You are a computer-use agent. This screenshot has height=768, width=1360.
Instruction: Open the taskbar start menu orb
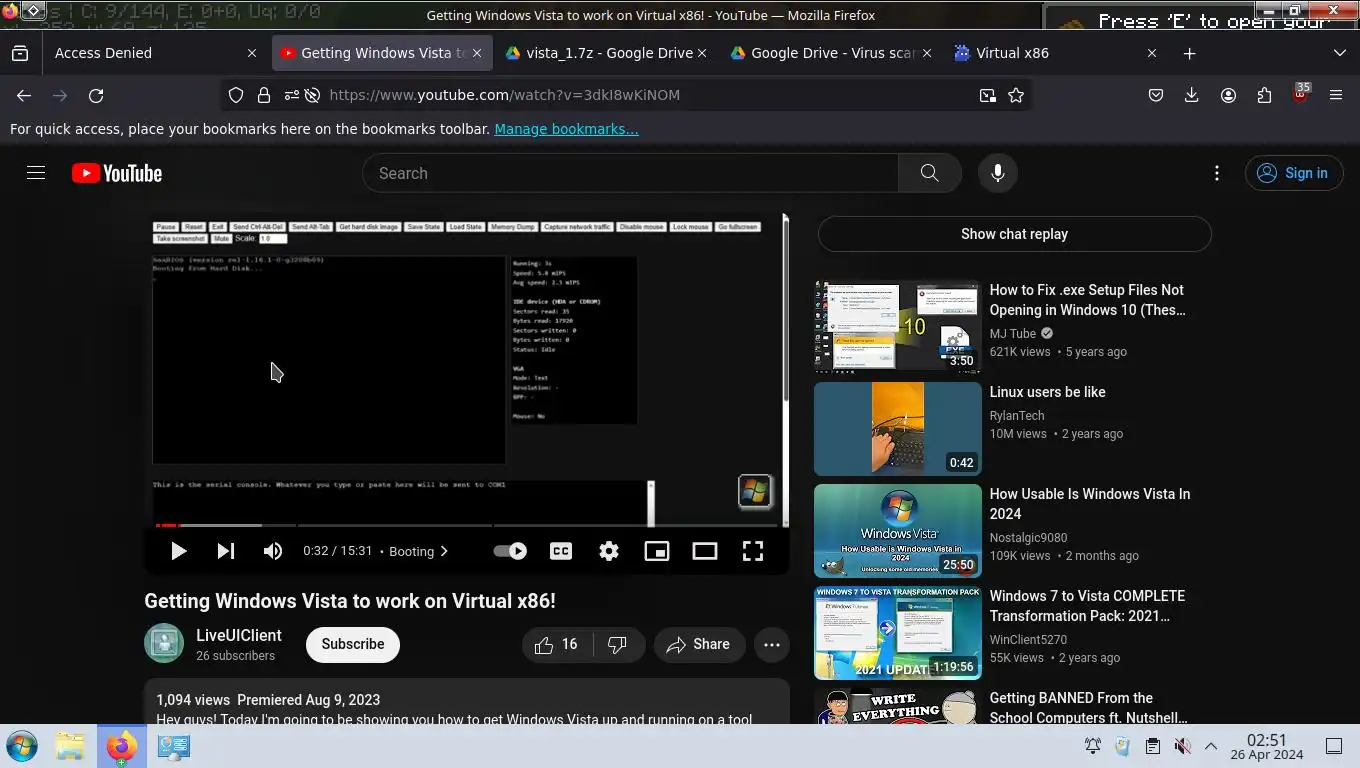point(22,746)
